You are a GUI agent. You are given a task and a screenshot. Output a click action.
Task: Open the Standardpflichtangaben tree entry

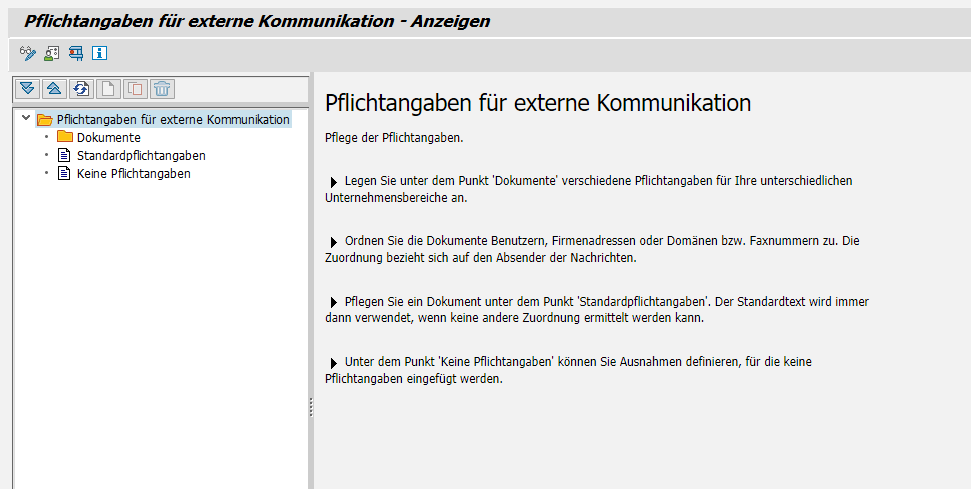[140, 155]
